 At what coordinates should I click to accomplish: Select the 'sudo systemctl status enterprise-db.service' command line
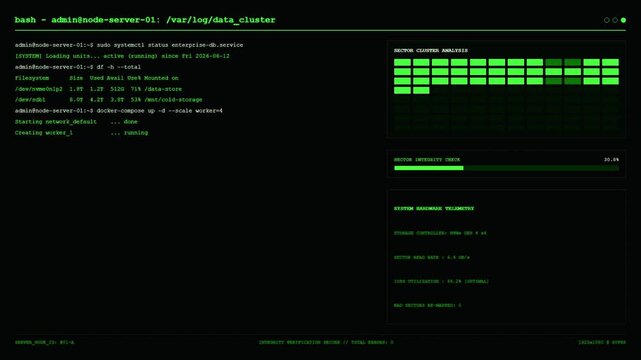pos(129,45)
